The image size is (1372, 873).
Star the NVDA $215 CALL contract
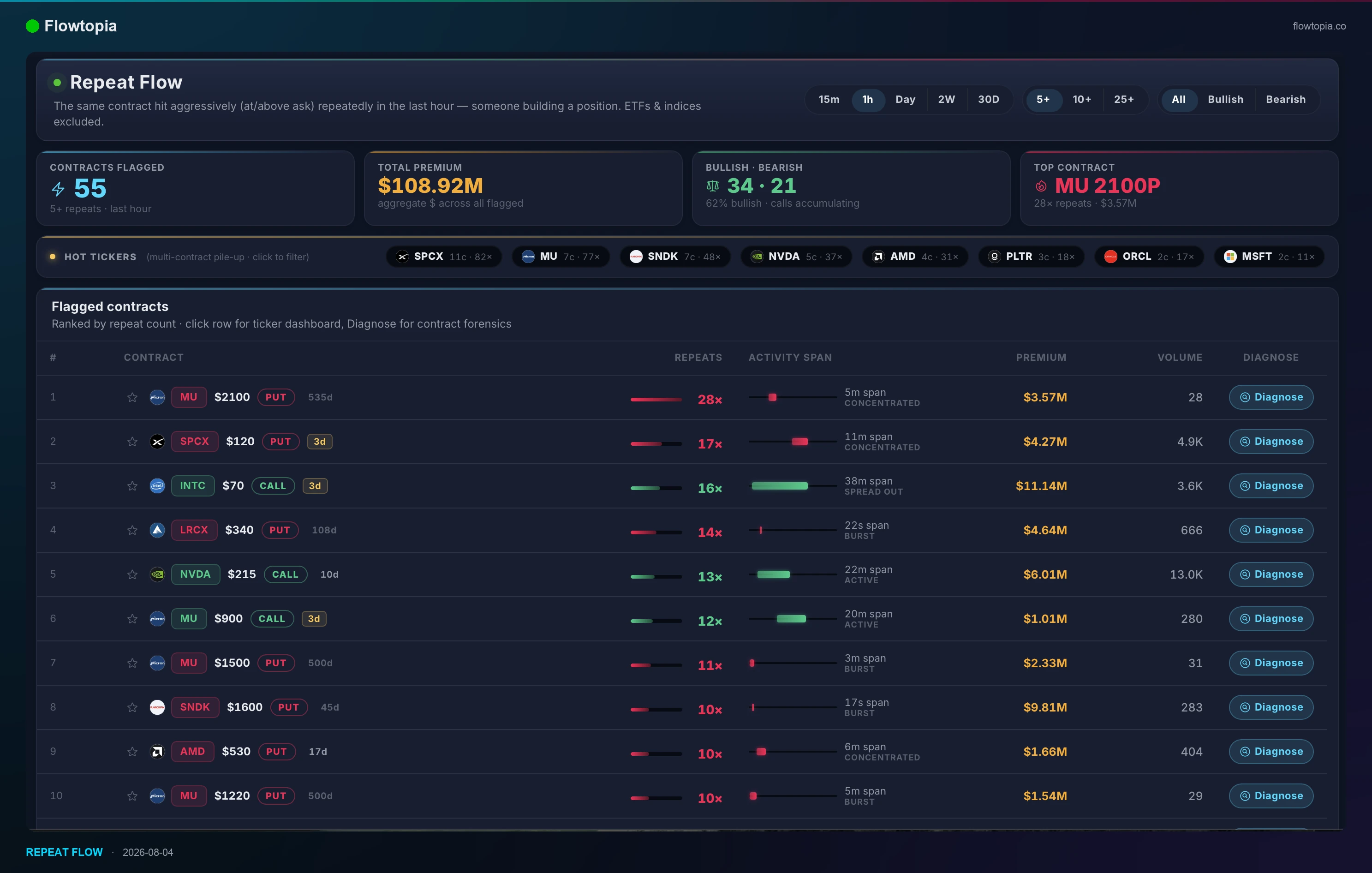132,574
